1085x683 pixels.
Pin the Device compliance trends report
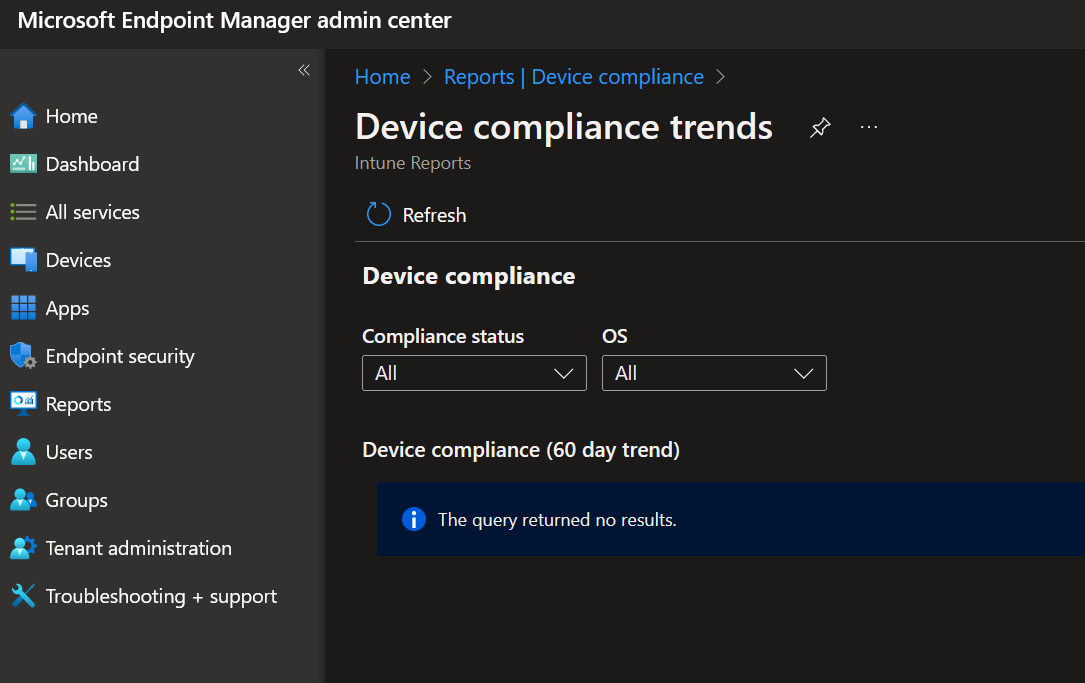click(820, 128)
